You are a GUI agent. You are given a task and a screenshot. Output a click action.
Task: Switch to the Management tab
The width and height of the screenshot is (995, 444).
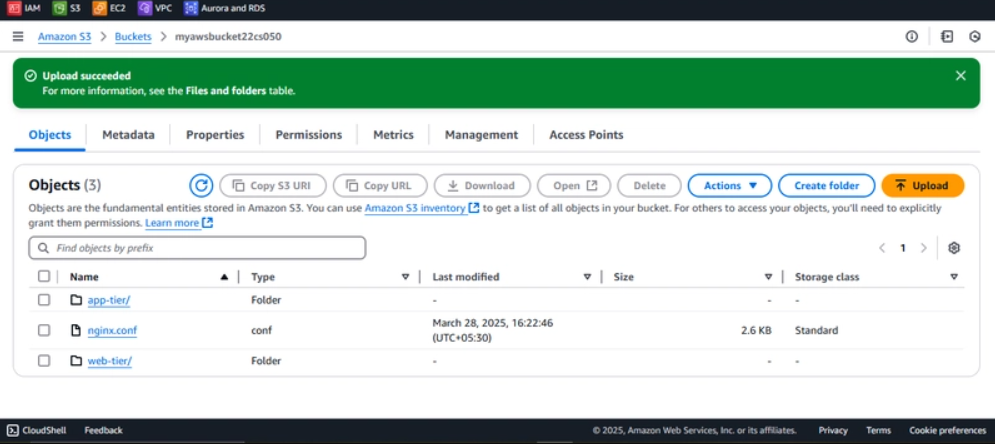(x=481, y=134)
